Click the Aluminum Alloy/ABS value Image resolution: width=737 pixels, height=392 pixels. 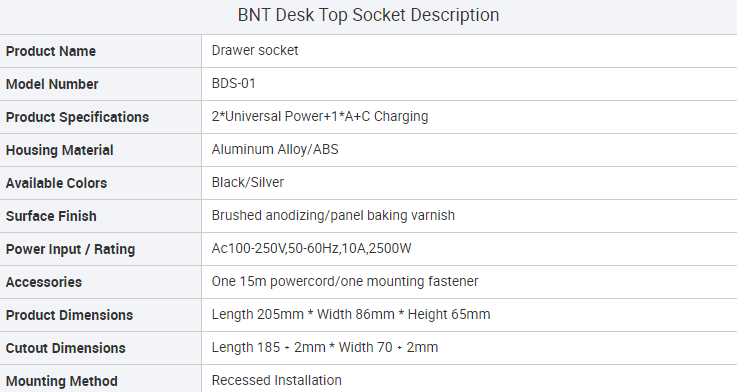pyautogui.click(x=275, y=149)
